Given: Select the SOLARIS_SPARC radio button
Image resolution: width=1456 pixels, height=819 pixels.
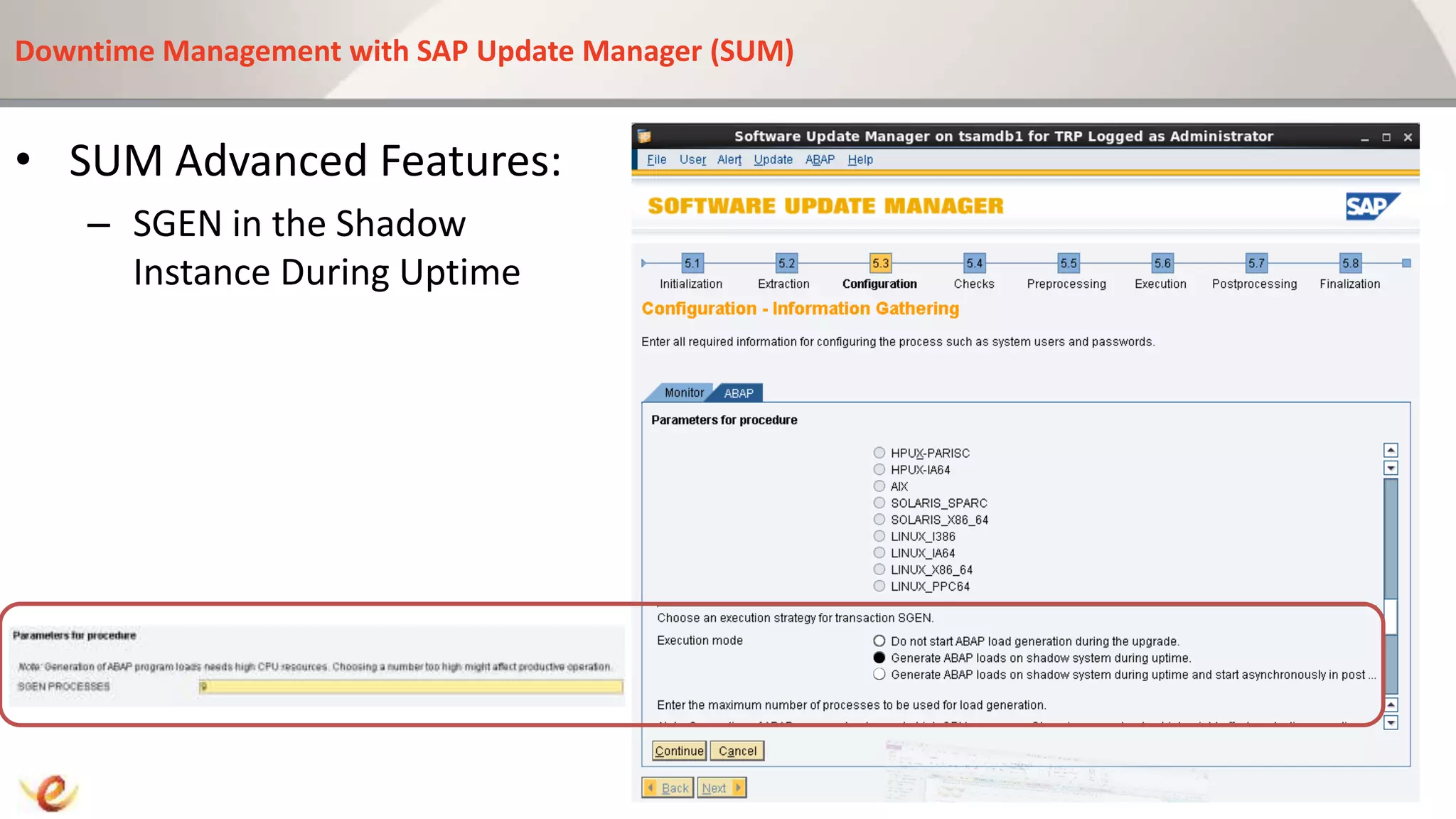Looking at the screenshot, I should click(x=879, y=503).
